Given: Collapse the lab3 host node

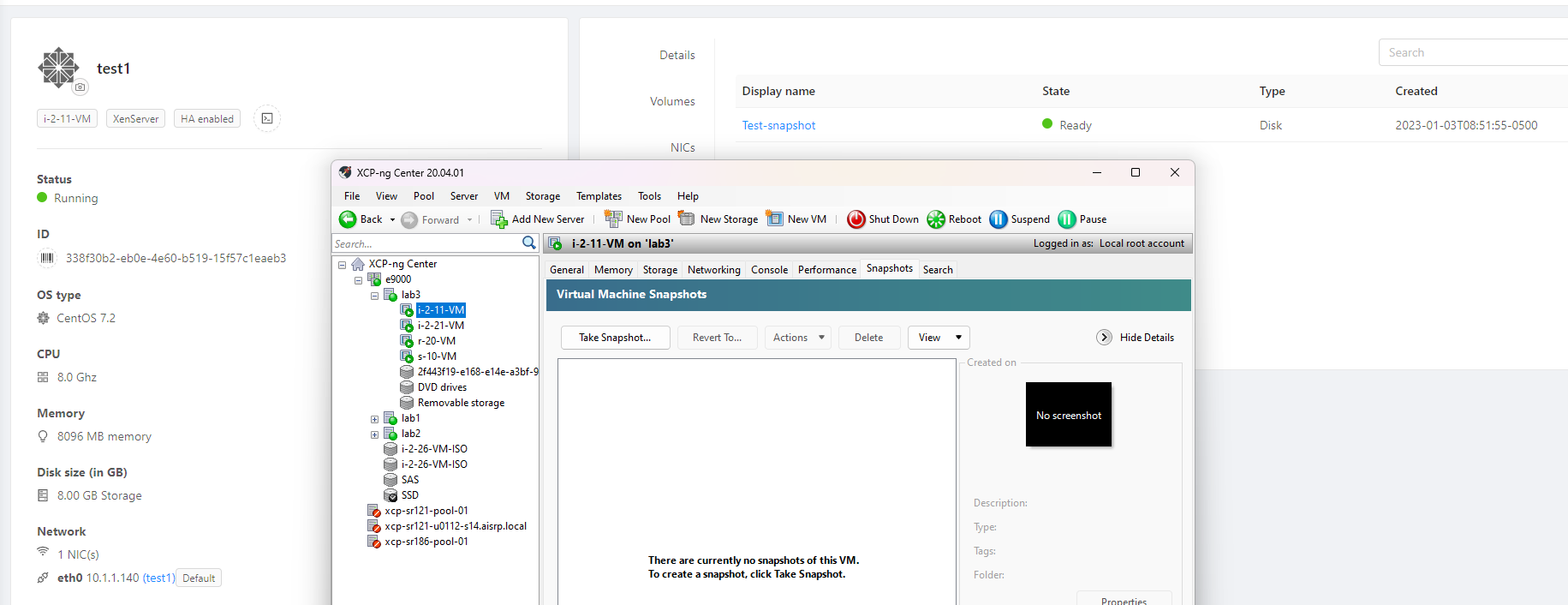Looking at the screenshot, I should point(374,296).
